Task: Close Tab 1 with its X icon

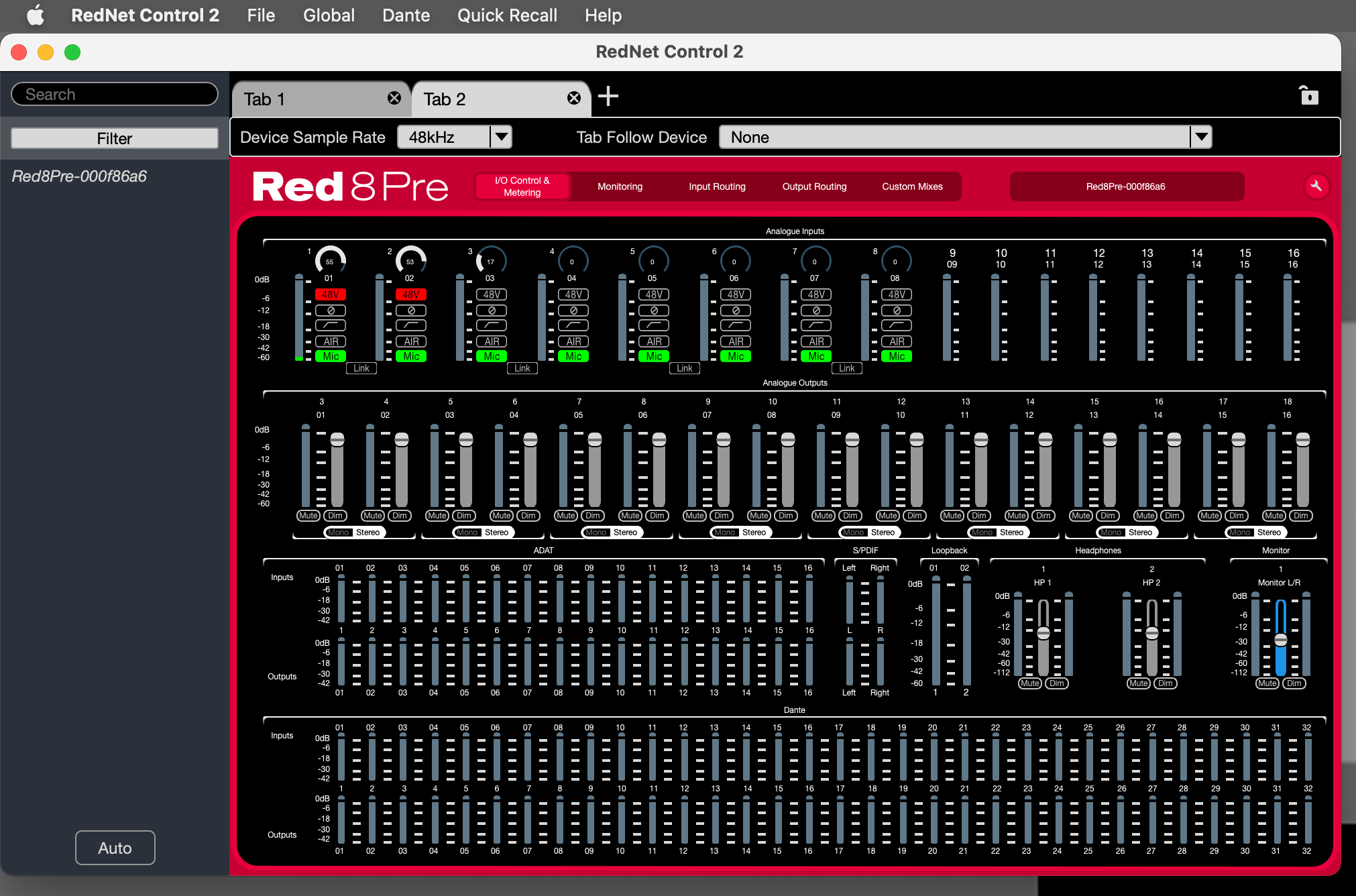Action: click(x=394, y=98)
